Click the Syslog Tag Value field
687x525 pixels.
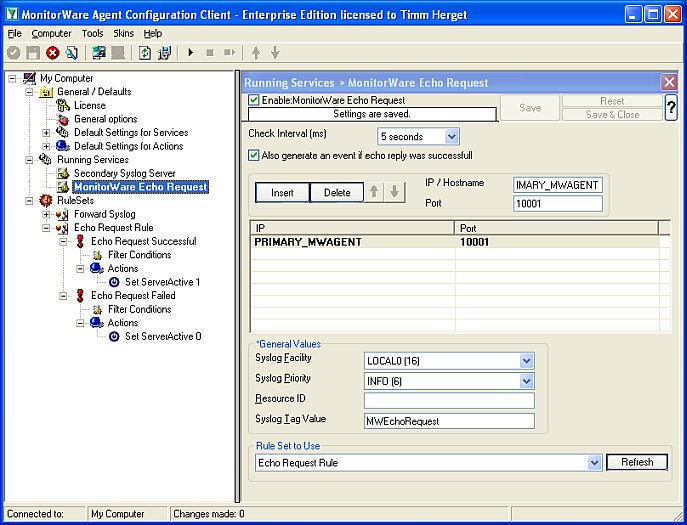point(449,421)
